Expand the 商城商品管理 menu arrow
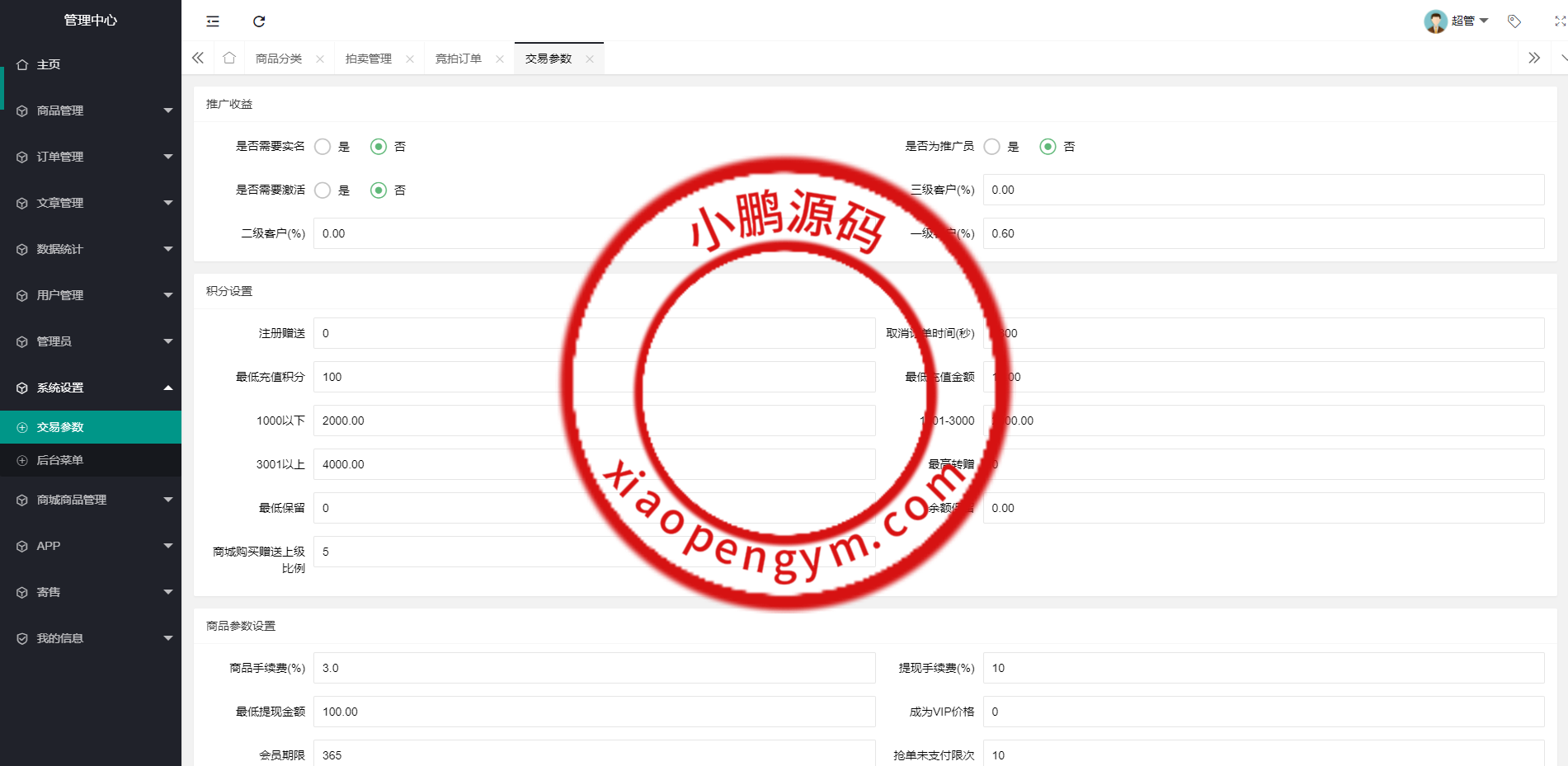 (168, 500)
